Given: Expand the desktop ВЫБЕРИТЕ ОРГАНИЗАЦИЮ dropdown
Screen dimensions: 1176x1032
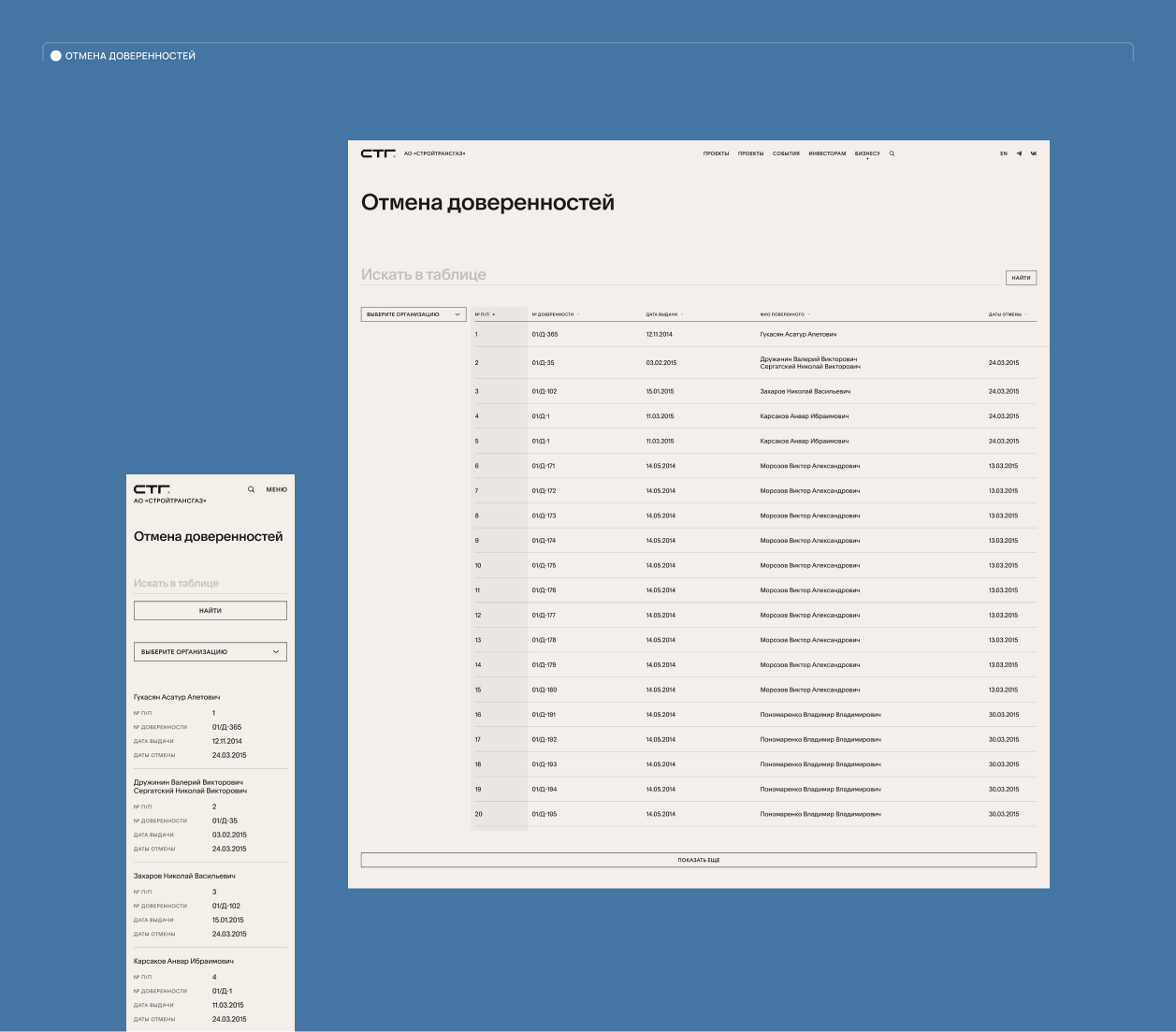Looking at the screenshot, I should (x=414, y=314).
